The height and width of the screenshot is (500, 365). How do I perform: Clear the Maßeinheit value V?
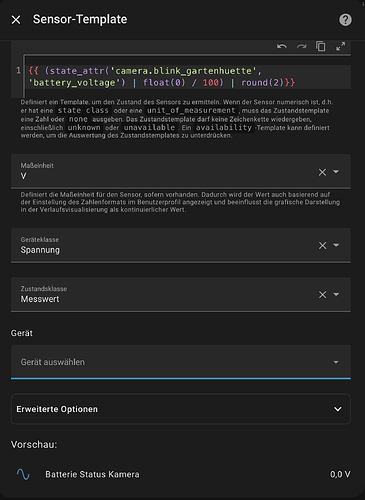[x=322, y=172]
